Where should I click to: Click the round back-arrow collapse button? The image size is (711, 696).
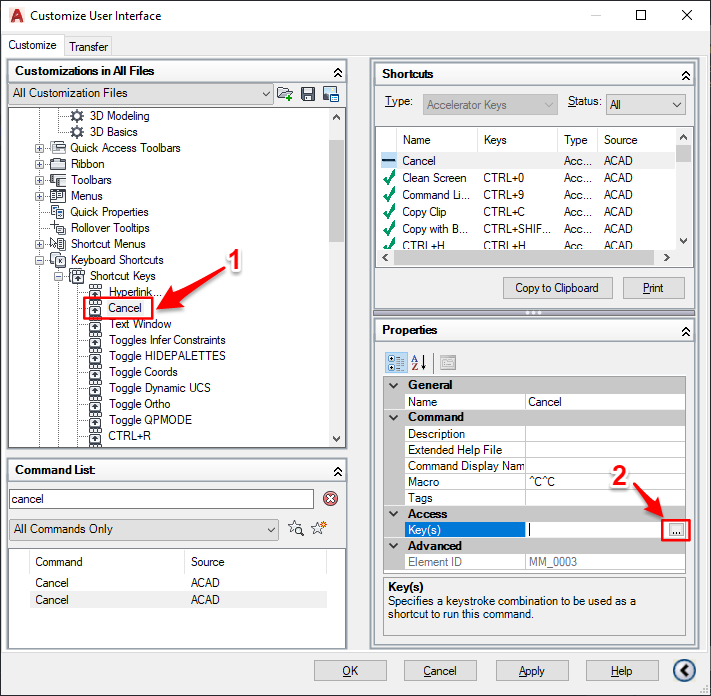pyautogui.click(x=684, y=670)
